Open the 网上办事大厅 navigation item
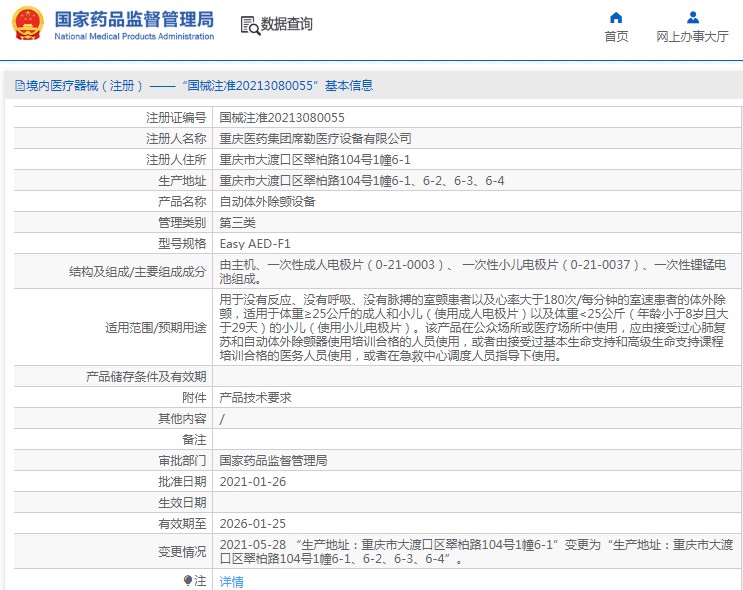Viewport: 743px width, 590px height. click(692, 37)
